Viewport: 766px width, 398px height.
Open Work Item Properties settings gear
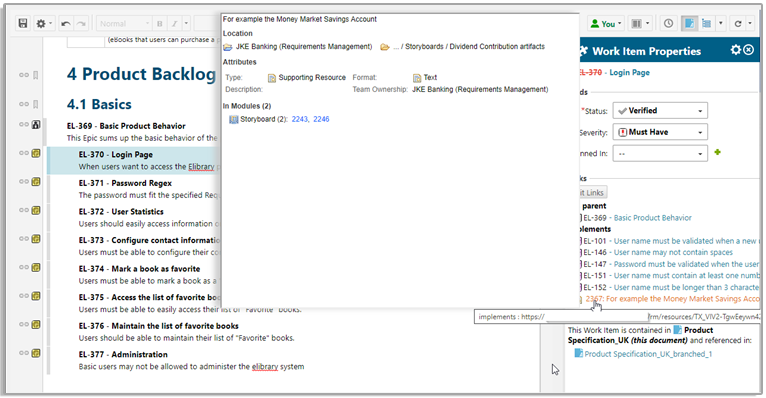click(736, 50)
